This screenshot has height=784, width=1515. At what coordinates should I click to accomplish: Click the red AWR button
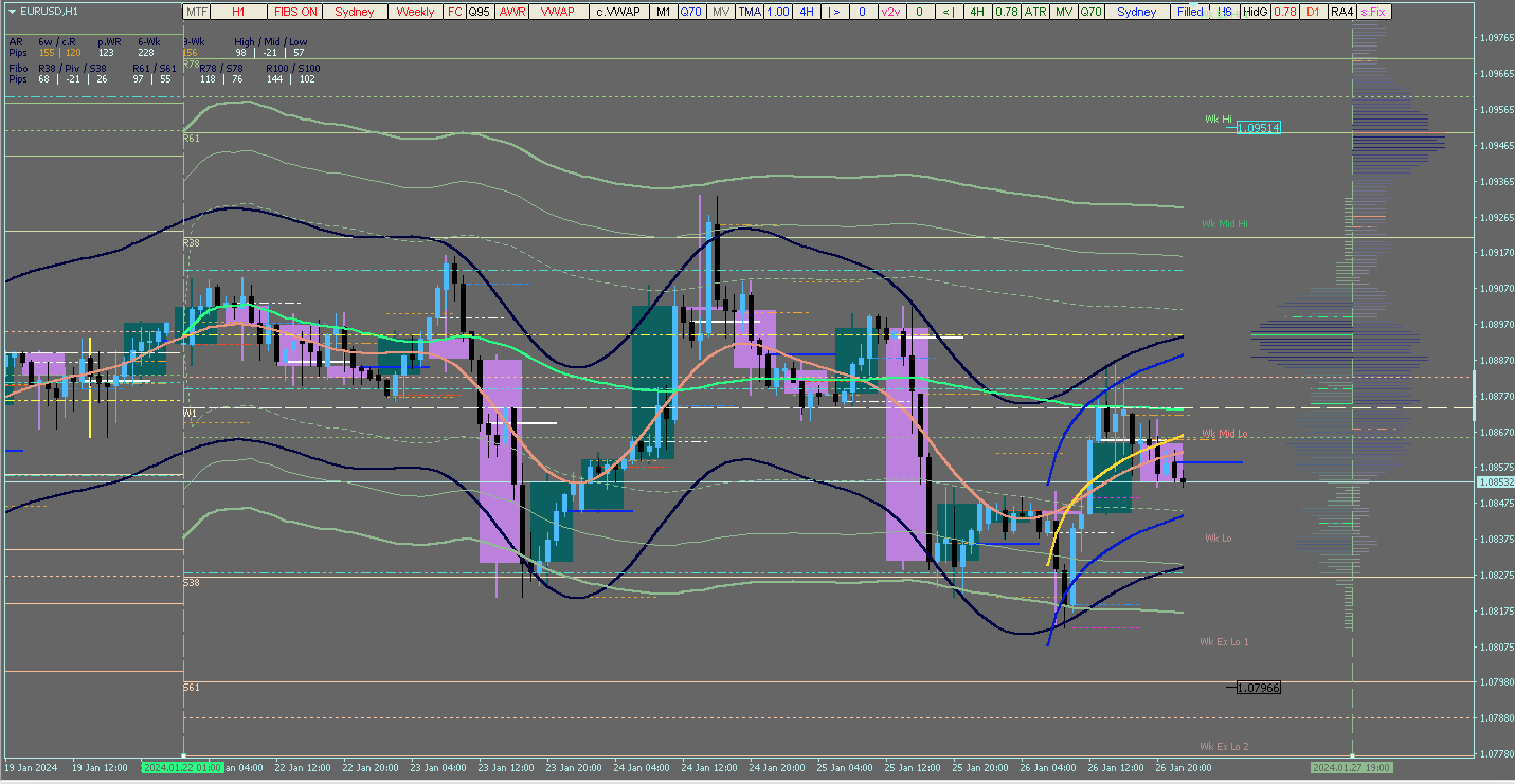(512, 12)
